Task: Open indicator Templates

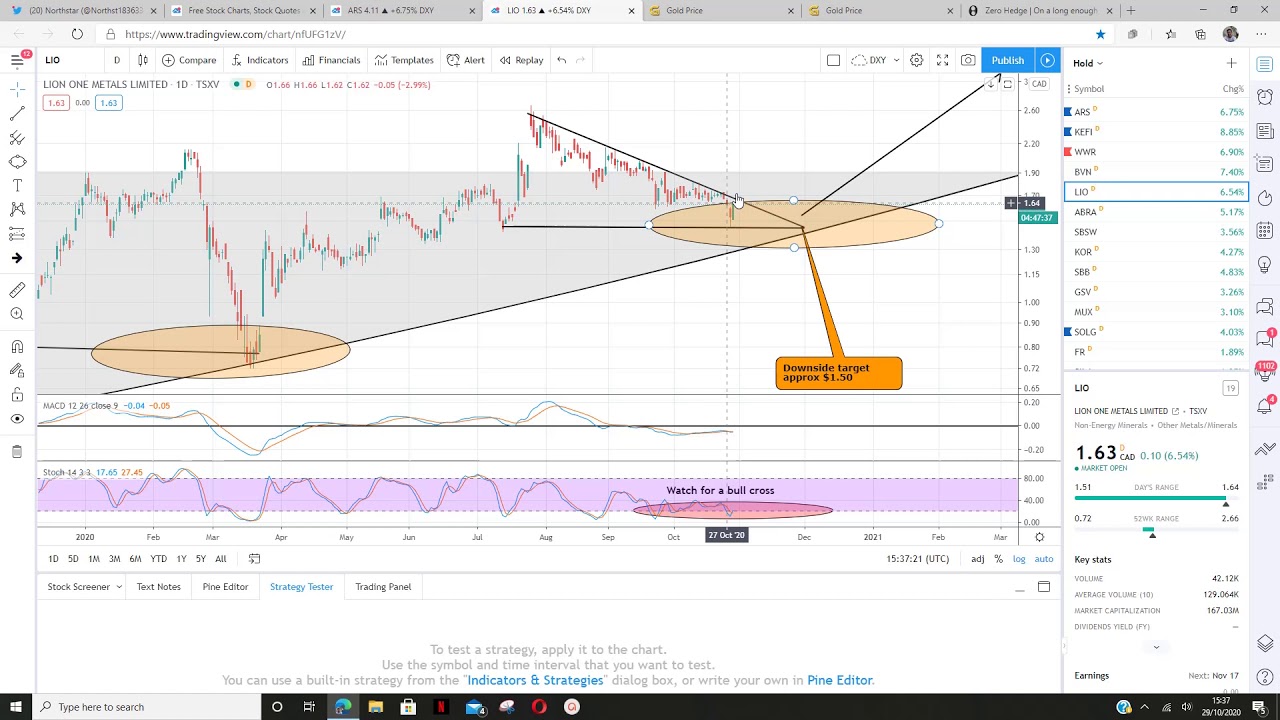Action: point(404,60)
